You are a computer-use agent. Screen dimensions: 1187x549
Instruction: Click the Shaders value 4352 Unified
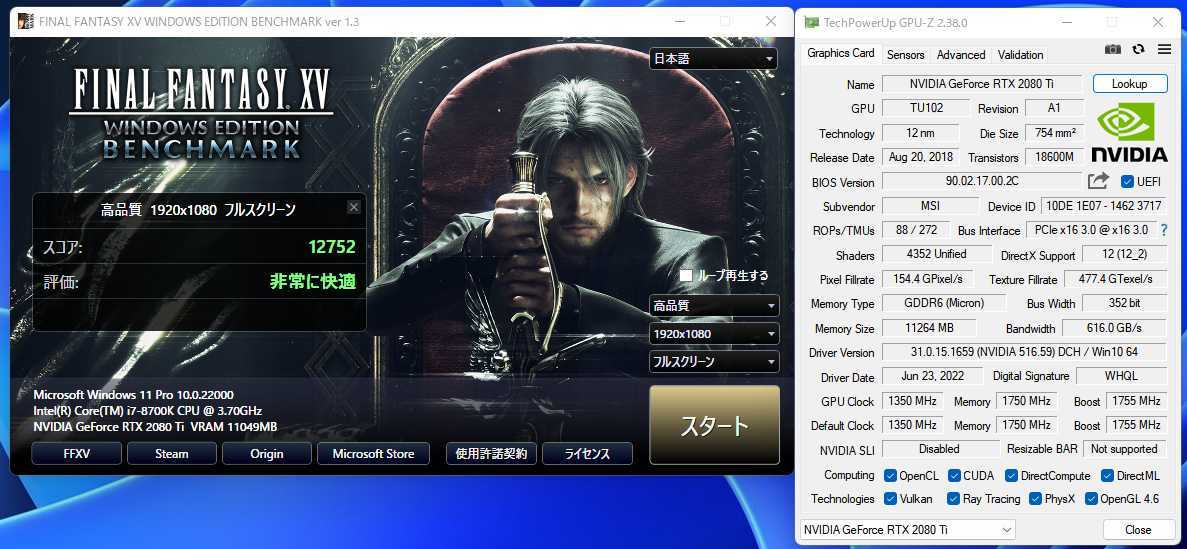[x=936, y=254]
